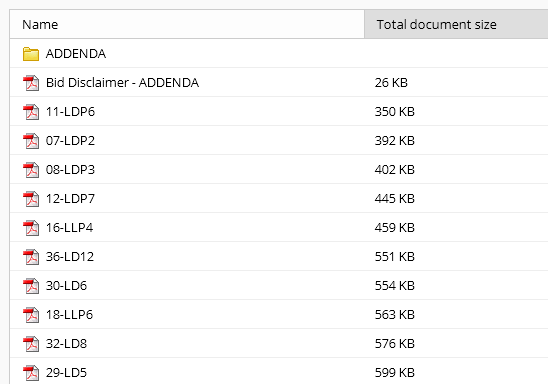Viewport: 548px width, 384px height.
Task: Click the PDF icon beside 18-LLP6
Action: pyautogui.click(x=31, y=315)
